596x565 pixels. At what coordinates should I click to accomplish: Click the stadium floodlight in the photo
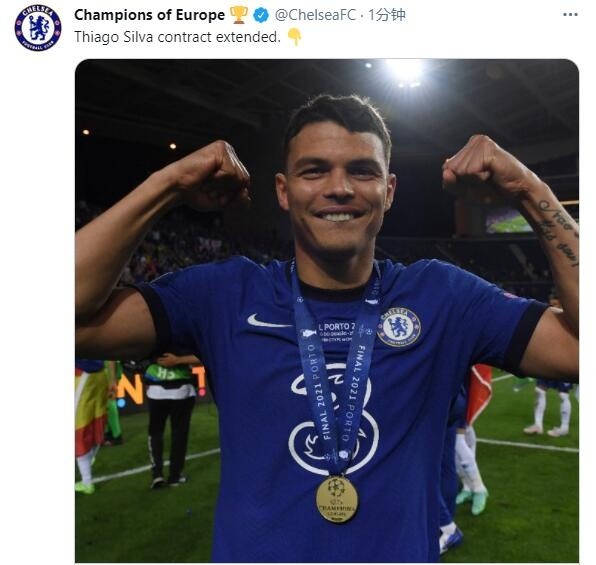405,72
